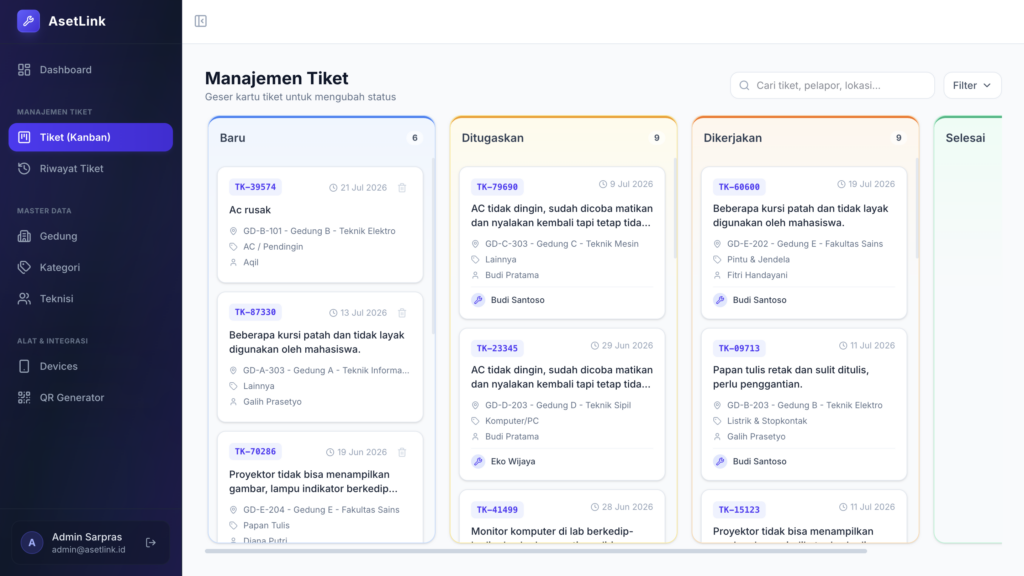The width and height of the screenshot is (1024, 576).
Task: Click the logout icon beside Admin Sarpras
Action: [151, 543]
